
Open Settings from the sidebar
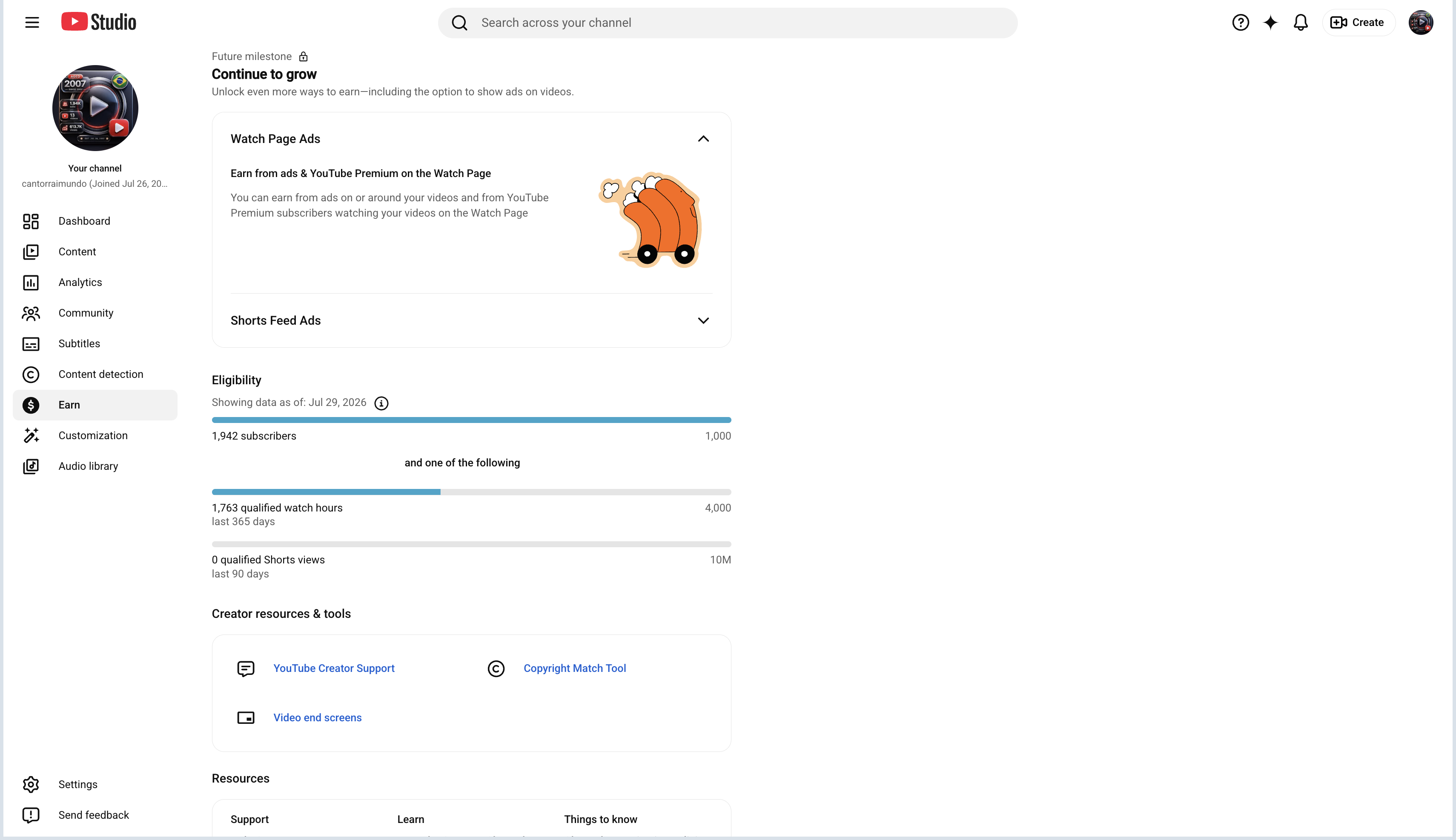coord(95,784)
